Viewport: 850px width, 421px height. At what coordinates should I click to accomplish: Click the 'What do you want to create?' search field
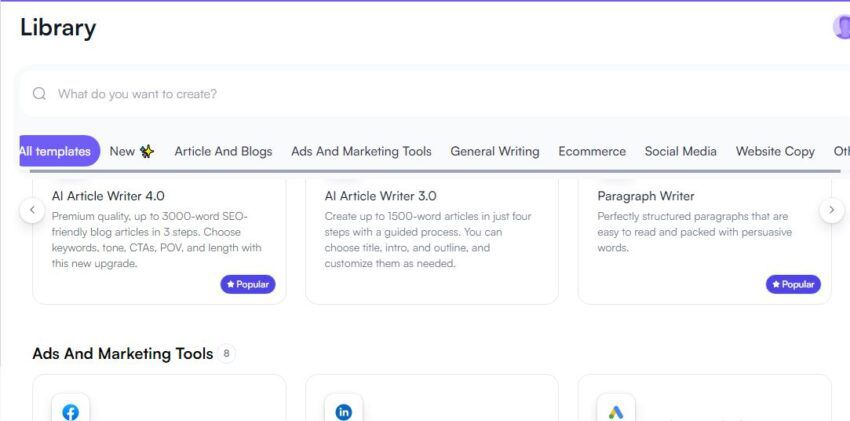click(434, 94)
